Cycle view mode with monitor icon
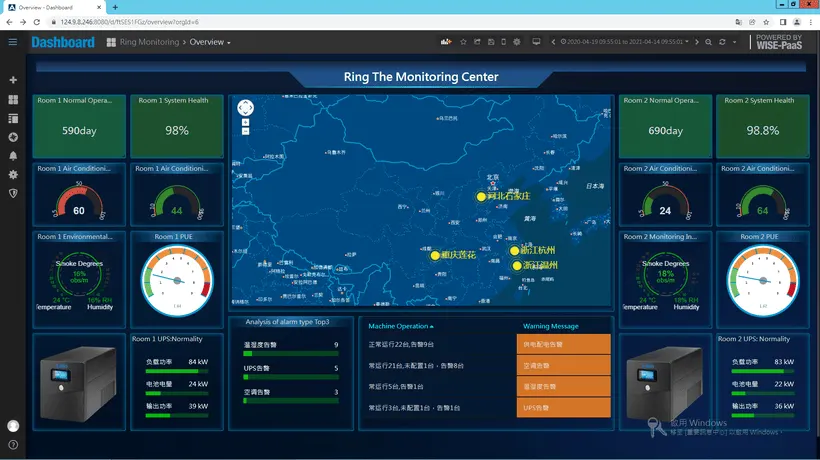Image resolution: width=820 pixels, height=460 pixels. 536,42
